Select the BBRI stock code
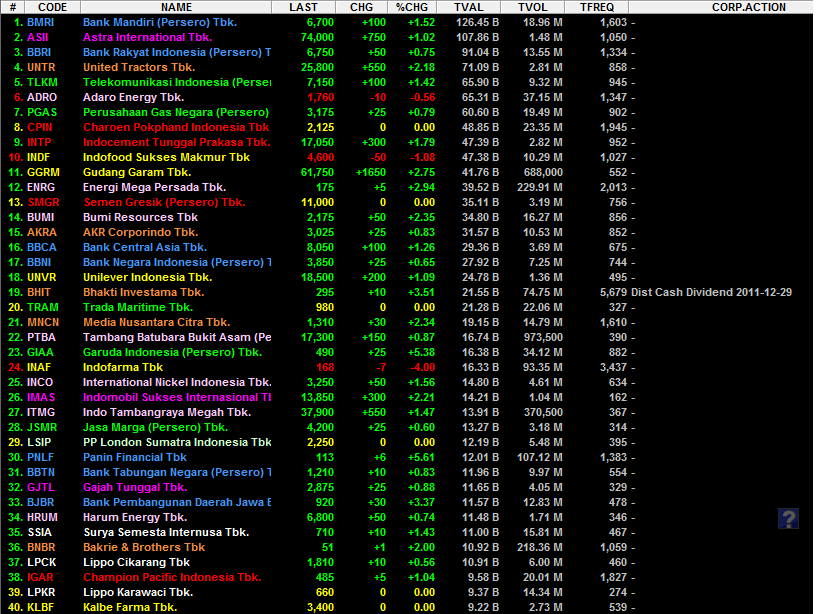This screenshot has width=816, height=614. coord(39,53)
